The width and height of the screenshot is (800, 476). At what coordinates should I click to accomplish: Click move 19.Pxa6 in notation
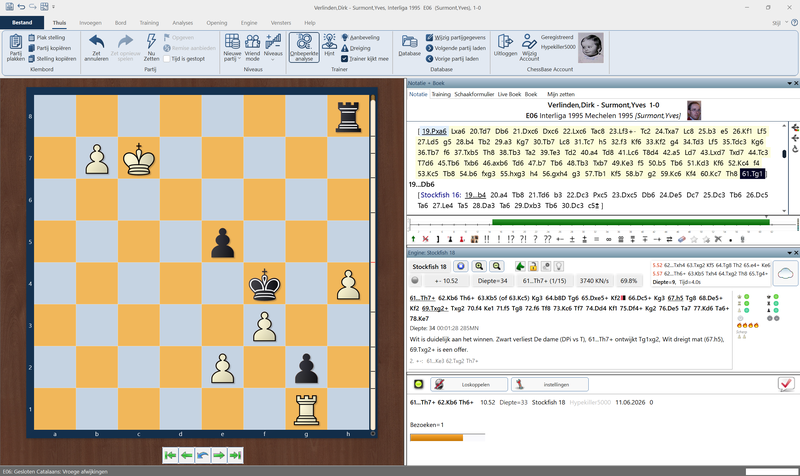(434, 131)
